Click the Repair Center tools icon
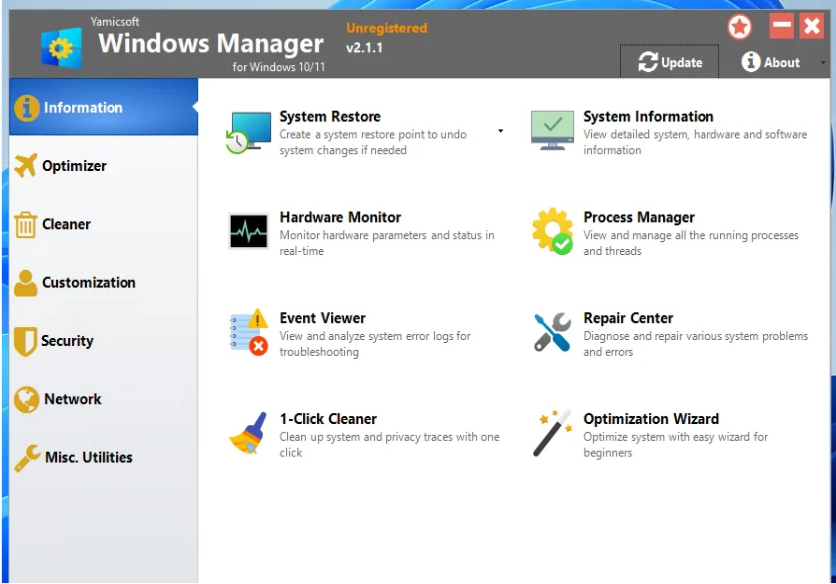 coord(552,332)
